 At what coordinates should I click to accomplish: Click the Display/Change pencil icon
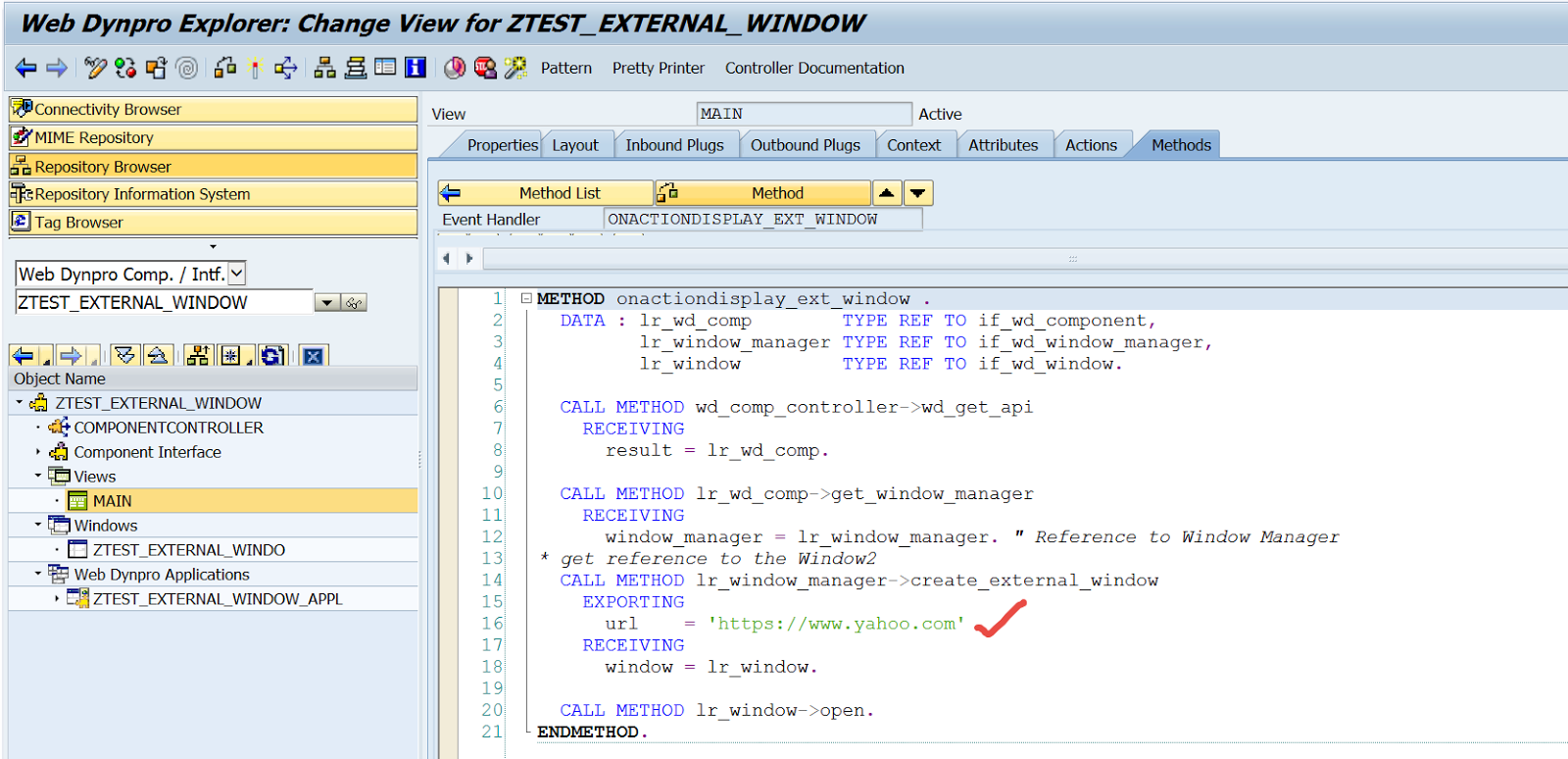point(95,68)
